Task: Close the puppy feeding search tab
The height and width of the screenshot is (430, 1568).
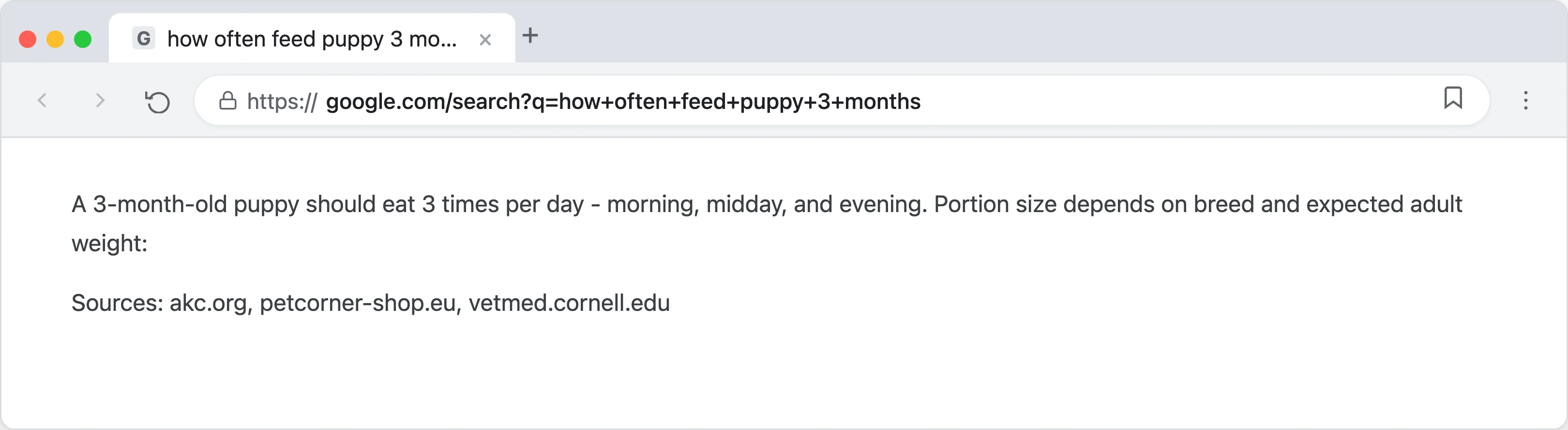Action: tap(485, 39)
